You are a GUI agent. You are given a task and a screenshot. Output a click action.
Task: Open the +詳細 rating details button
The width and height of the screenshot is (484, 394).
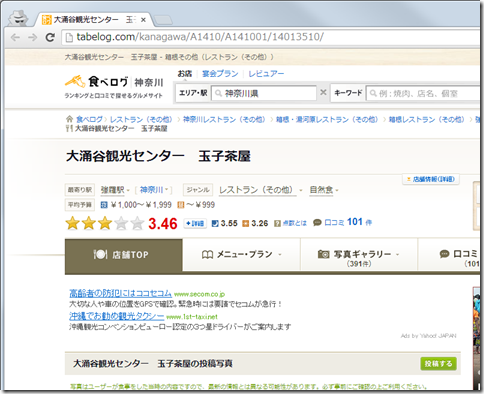click(195, 223)
